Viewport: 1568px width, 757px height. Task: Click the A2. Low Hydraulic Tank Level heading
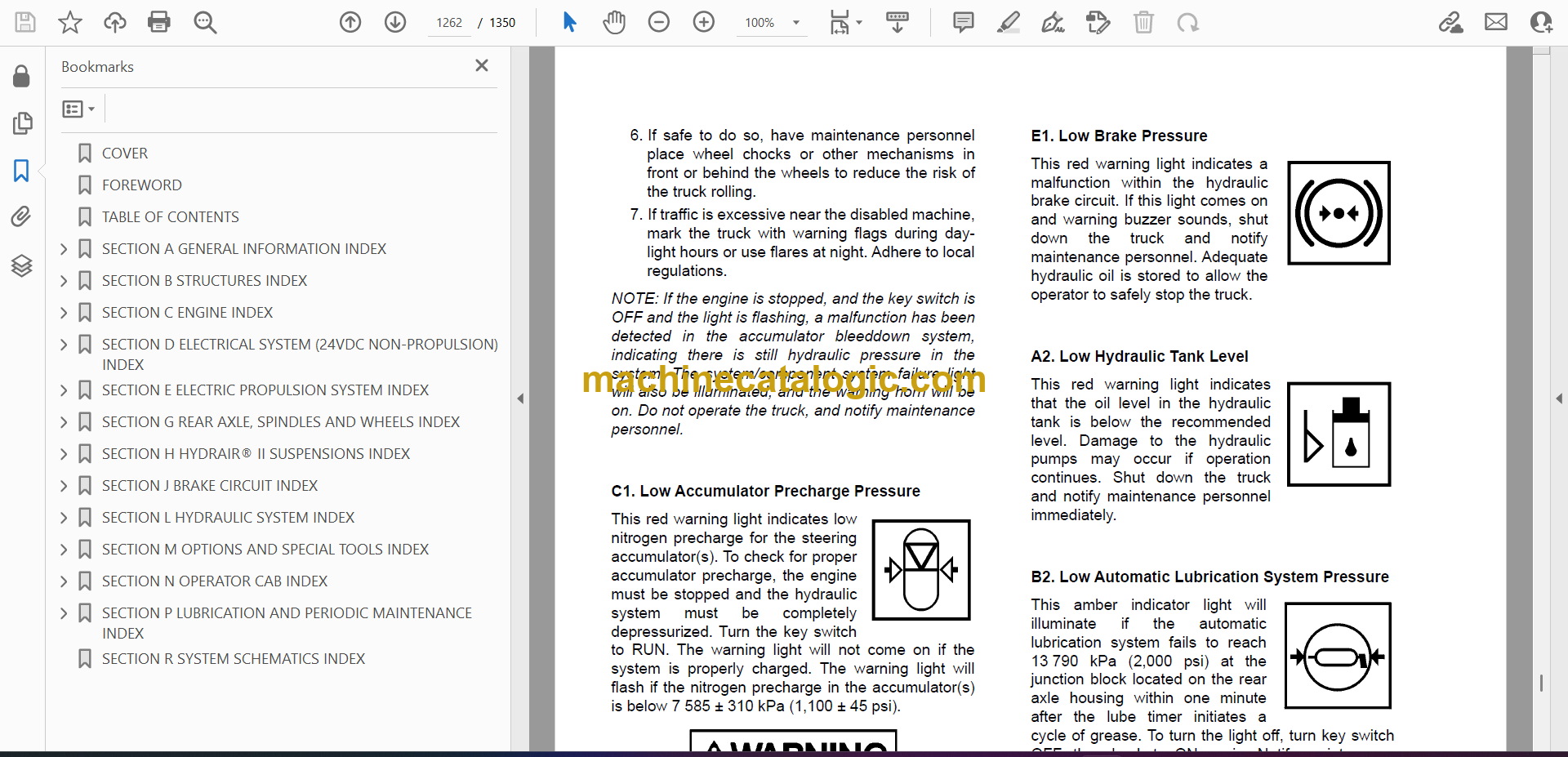click(1139, 357)
